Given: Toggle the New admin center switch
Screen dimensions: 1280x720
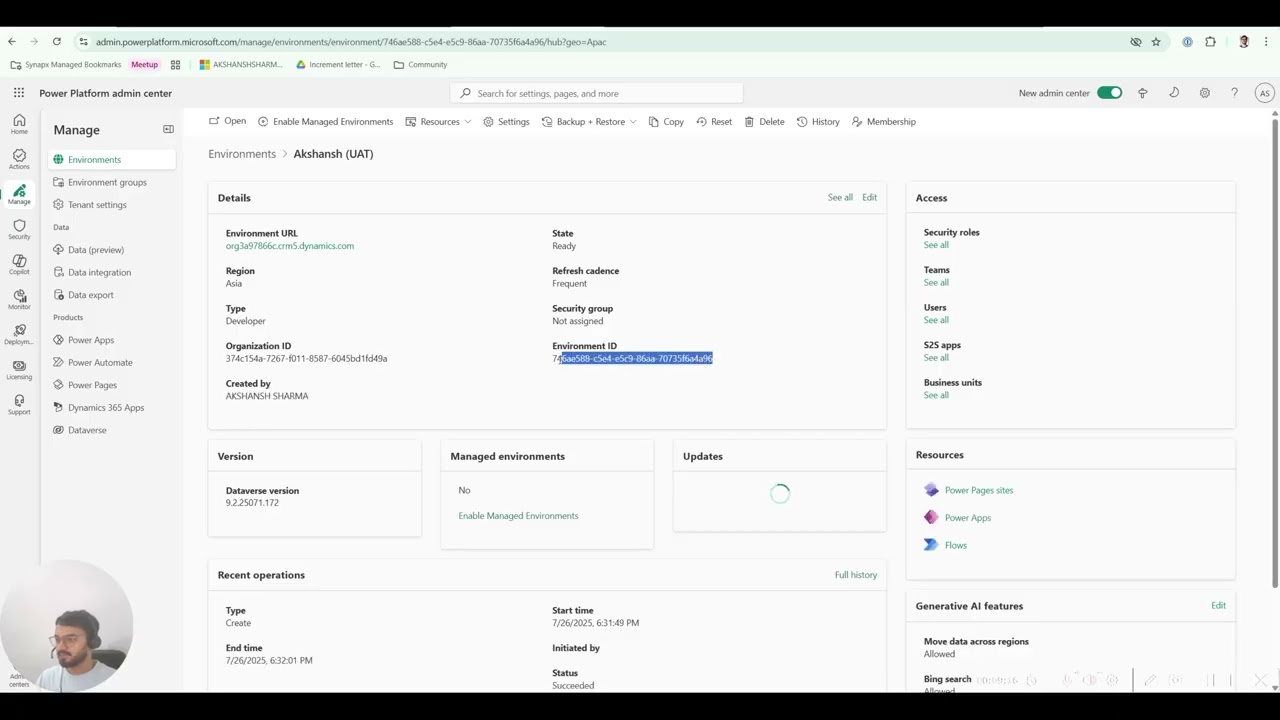Looking at the screenshot, I should point(1109,93).
